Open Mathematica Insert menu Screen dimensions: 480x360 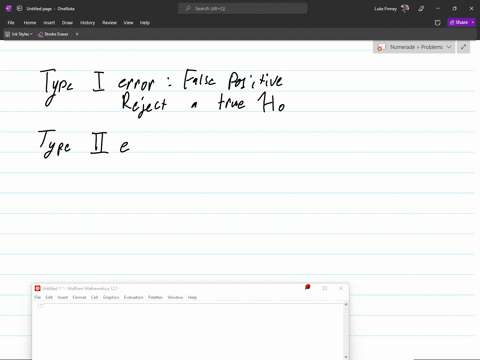pyautogui.click(x=63, y=297)
